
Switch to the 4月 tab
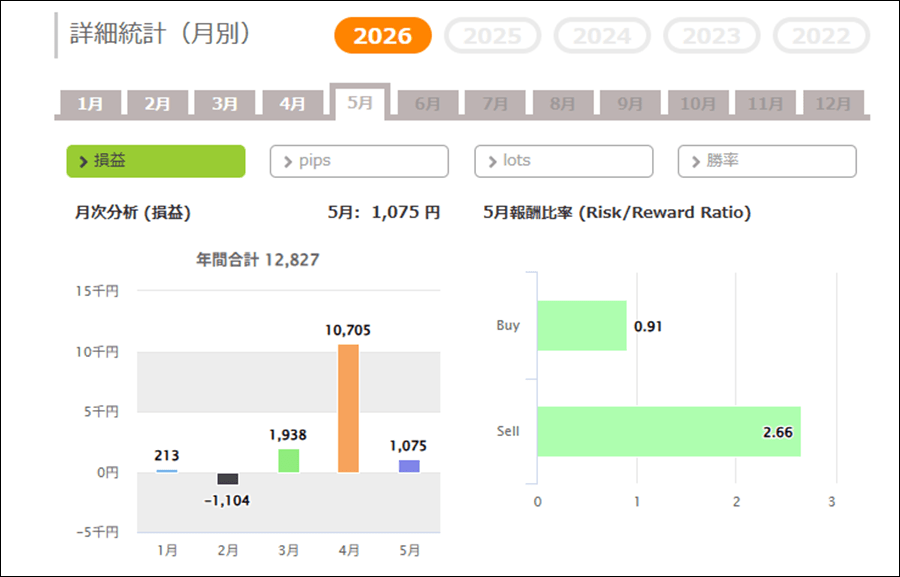click(293, 104)
